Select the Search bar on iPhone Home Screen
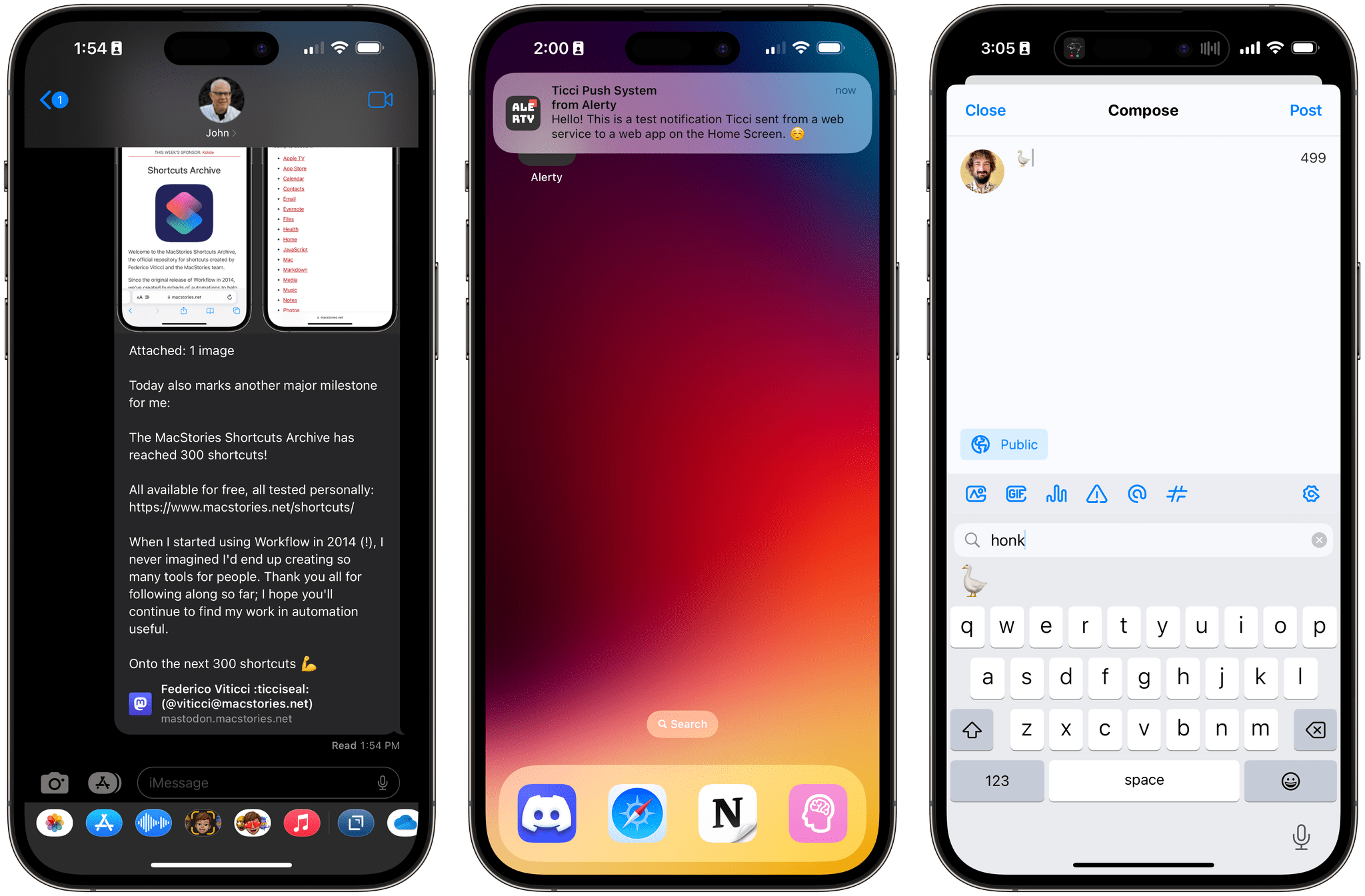The width and height of the screenshot is (1365, 896). pos(683,724)
